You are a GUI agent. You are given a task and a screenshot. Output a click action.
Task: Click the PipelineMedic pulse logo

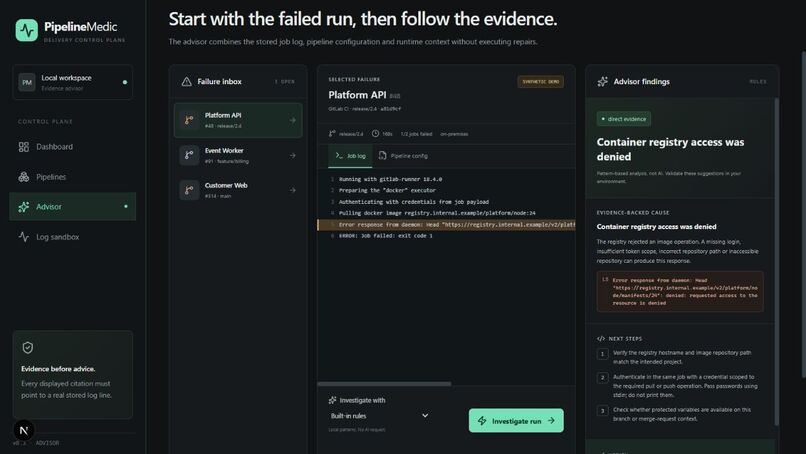click(27, 30)
